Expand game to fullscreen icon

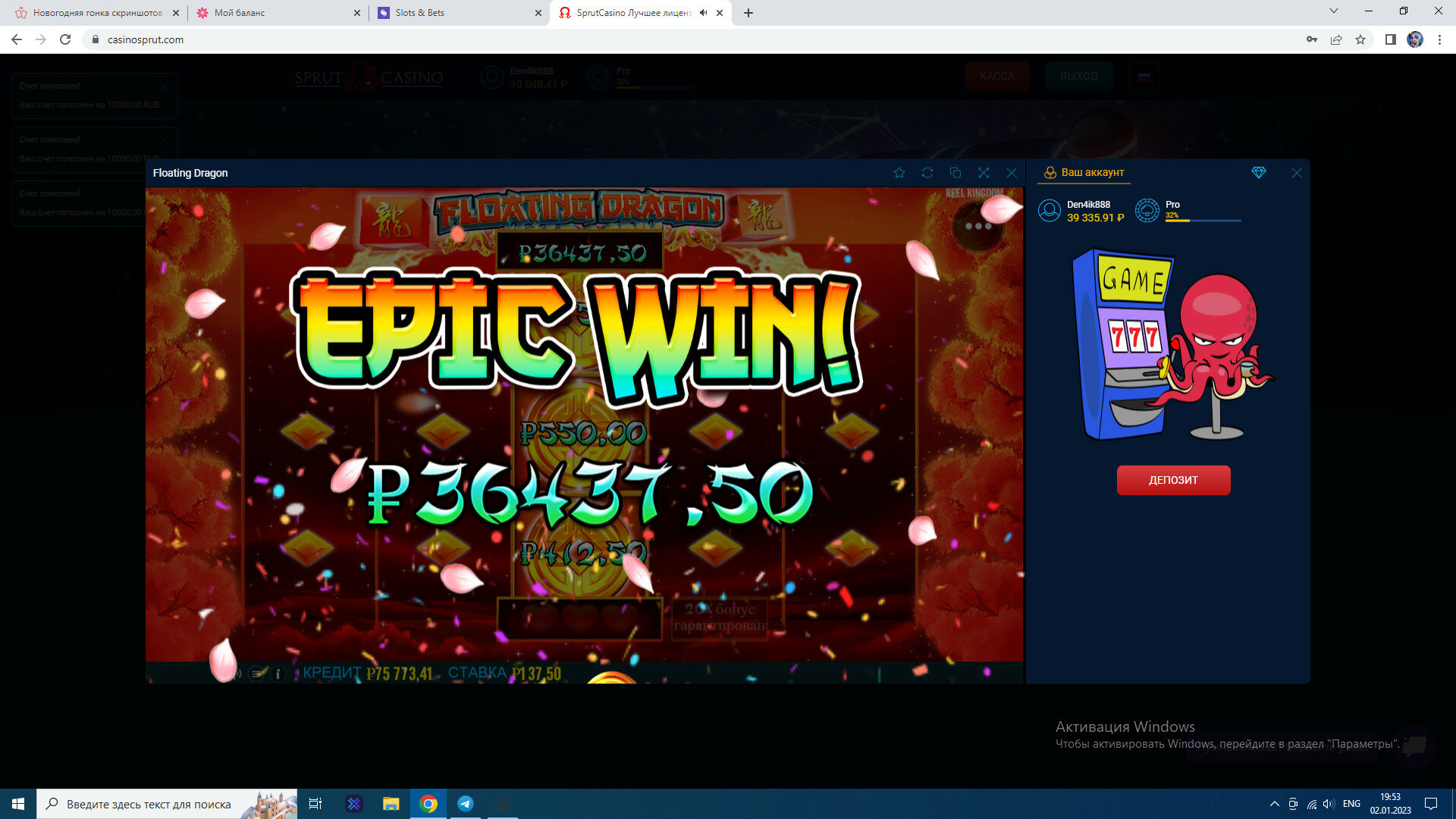pos(984,173)
